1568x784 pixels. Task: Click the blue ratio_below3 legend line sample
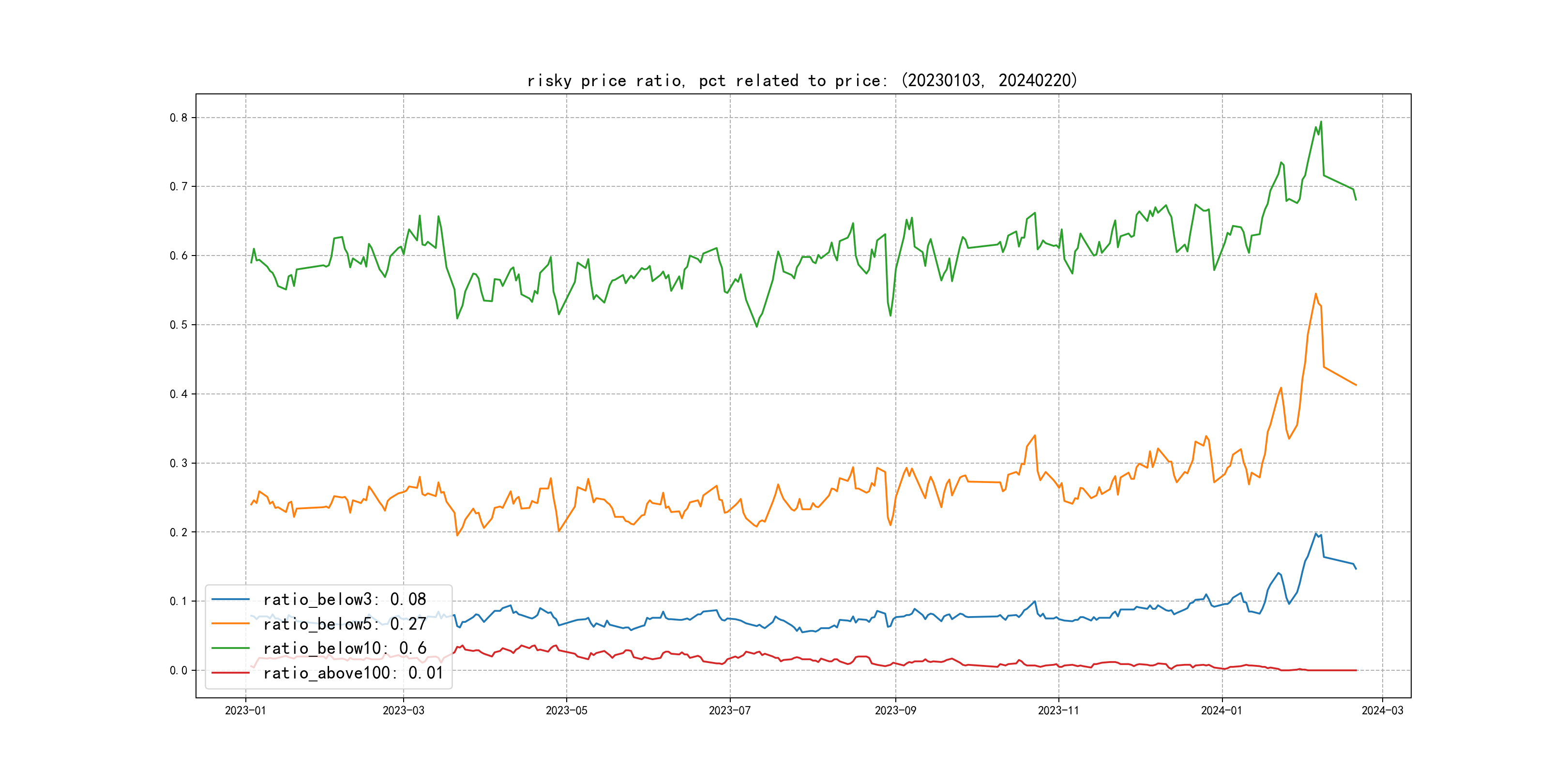pyautogui.click(x=230, y=600)
